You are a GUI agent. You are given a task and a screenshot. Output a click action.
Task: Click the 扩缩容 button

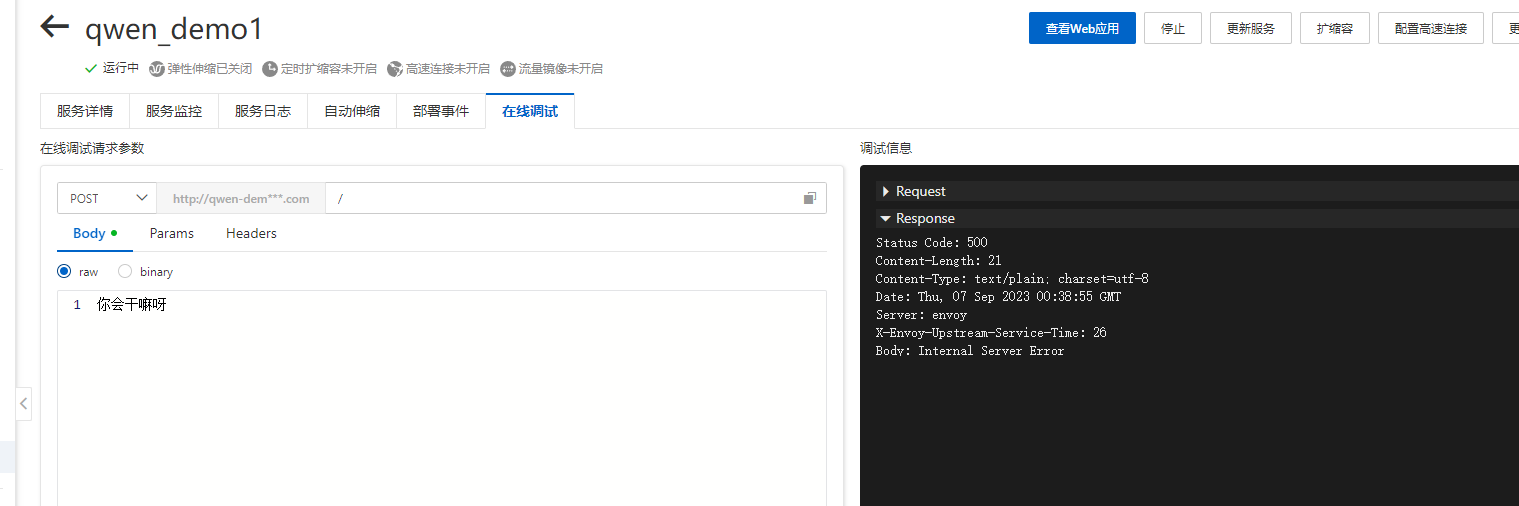coord(1335,28)
